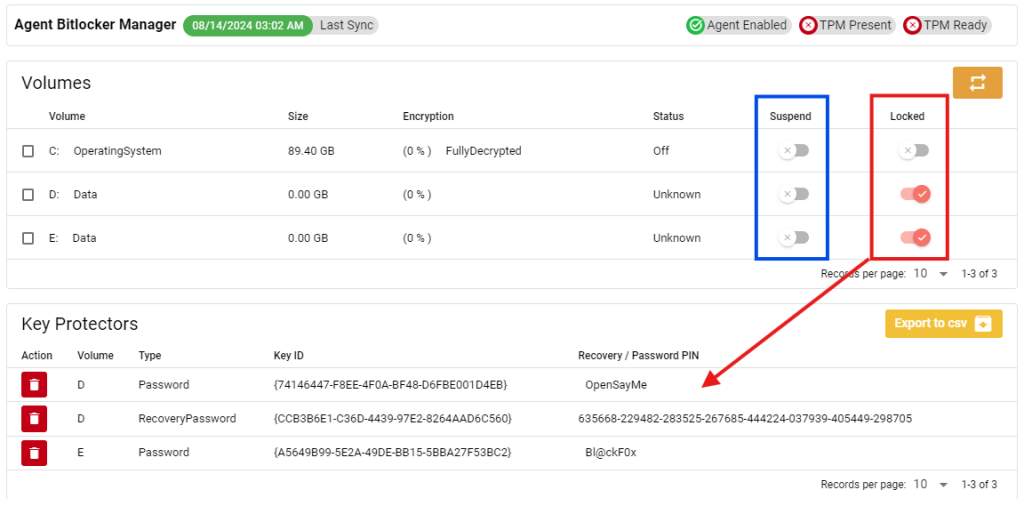The image size is (1024, 506).
Task: Export key protectors to csv
Action: click(943, 323)
